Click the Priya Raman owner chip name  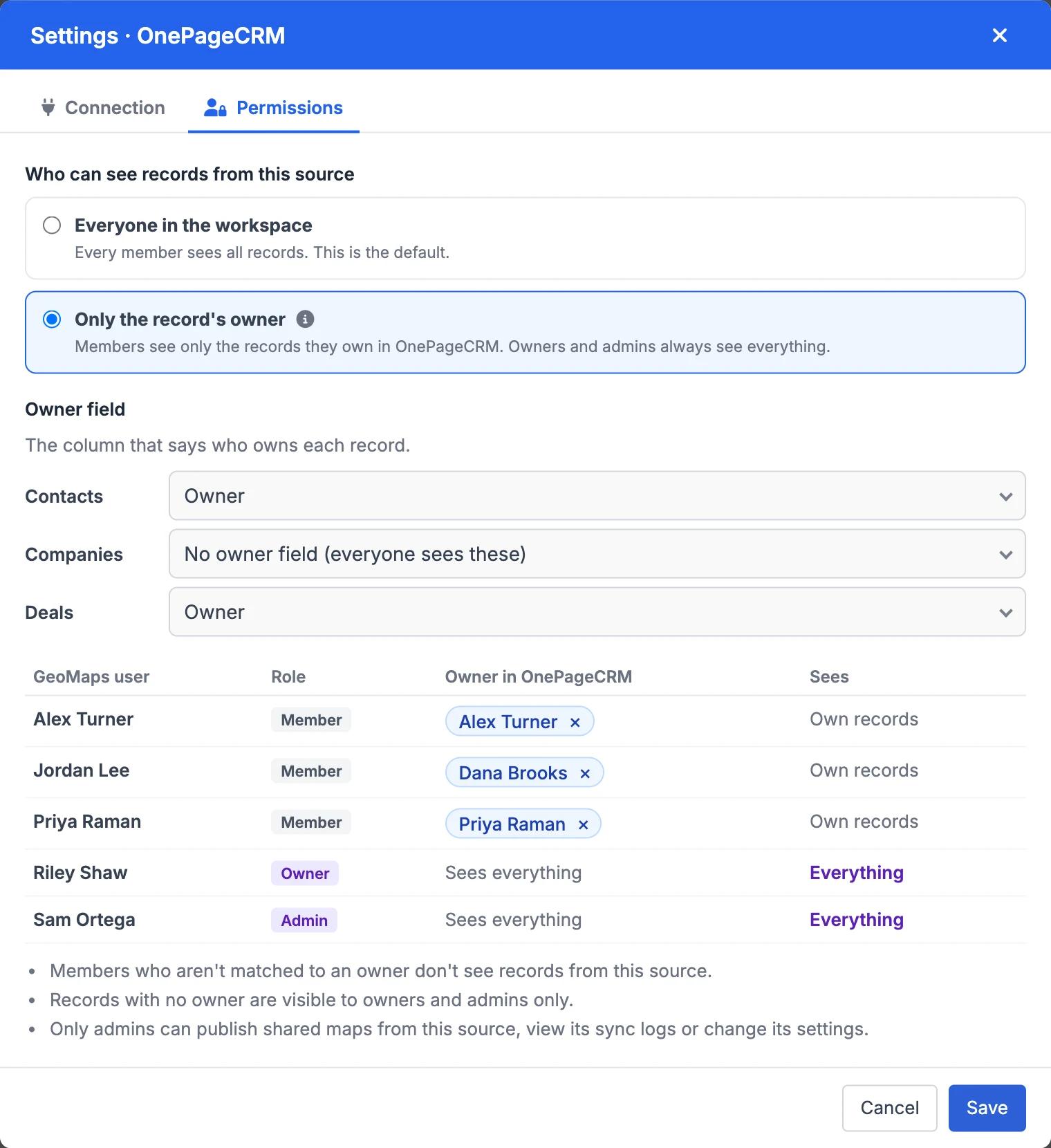click(512, 824)
